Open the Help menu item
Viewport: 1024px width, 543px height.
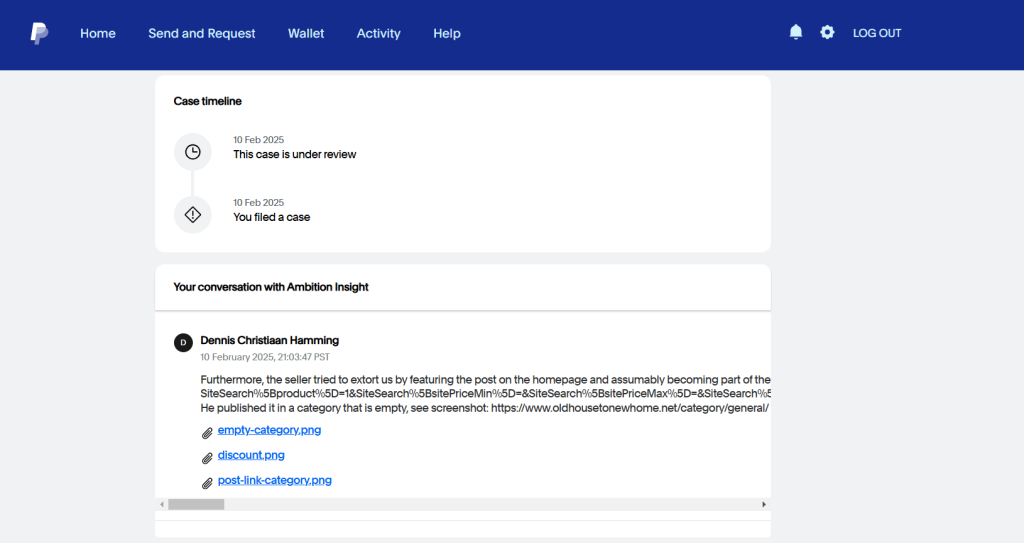[447, 33]
